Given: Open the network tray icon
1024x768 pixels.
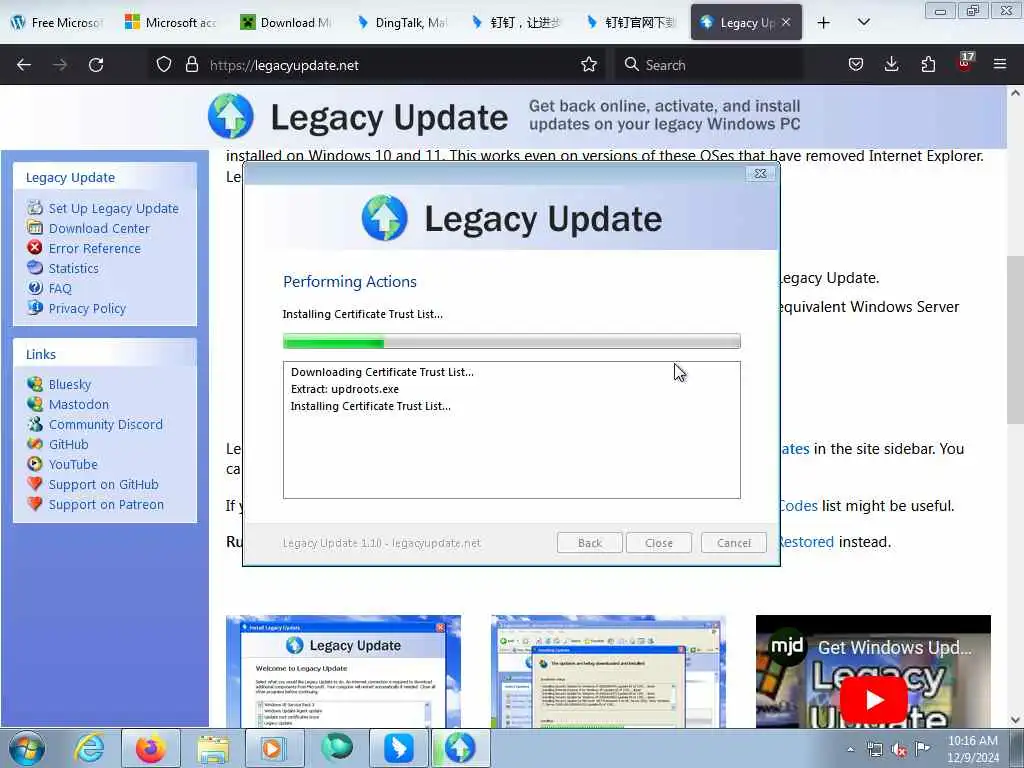Looking at the screenshot, I should pos(875,750).
